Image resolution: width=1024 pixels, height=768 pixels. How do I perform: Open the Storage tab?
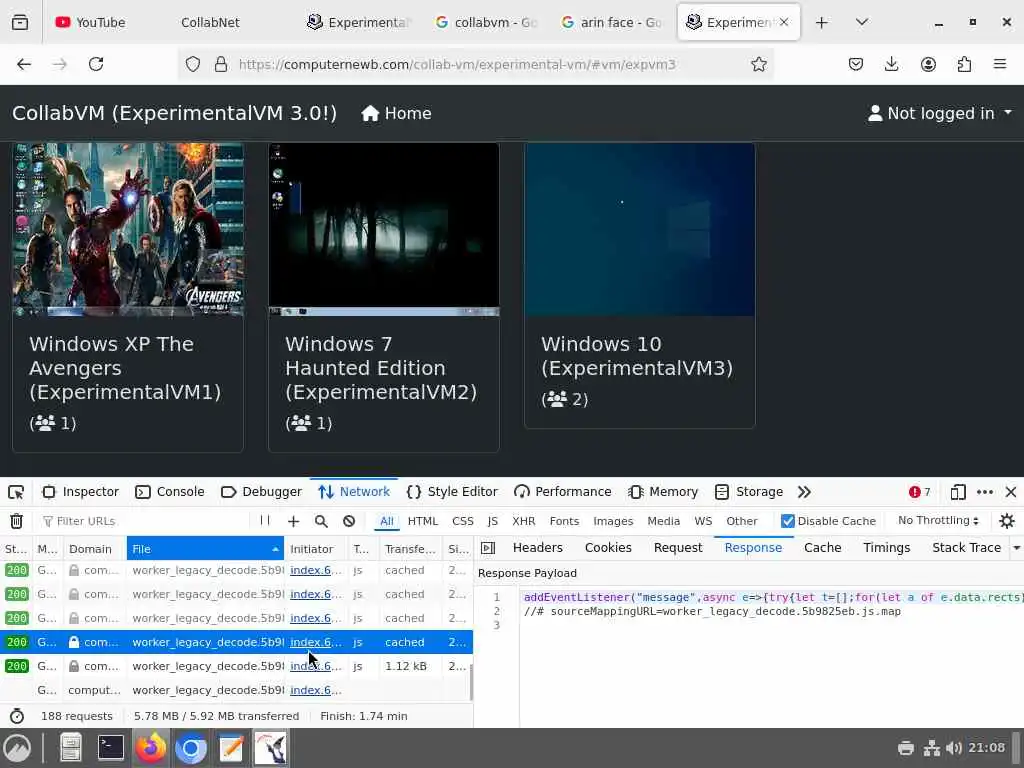coord(749,492)
